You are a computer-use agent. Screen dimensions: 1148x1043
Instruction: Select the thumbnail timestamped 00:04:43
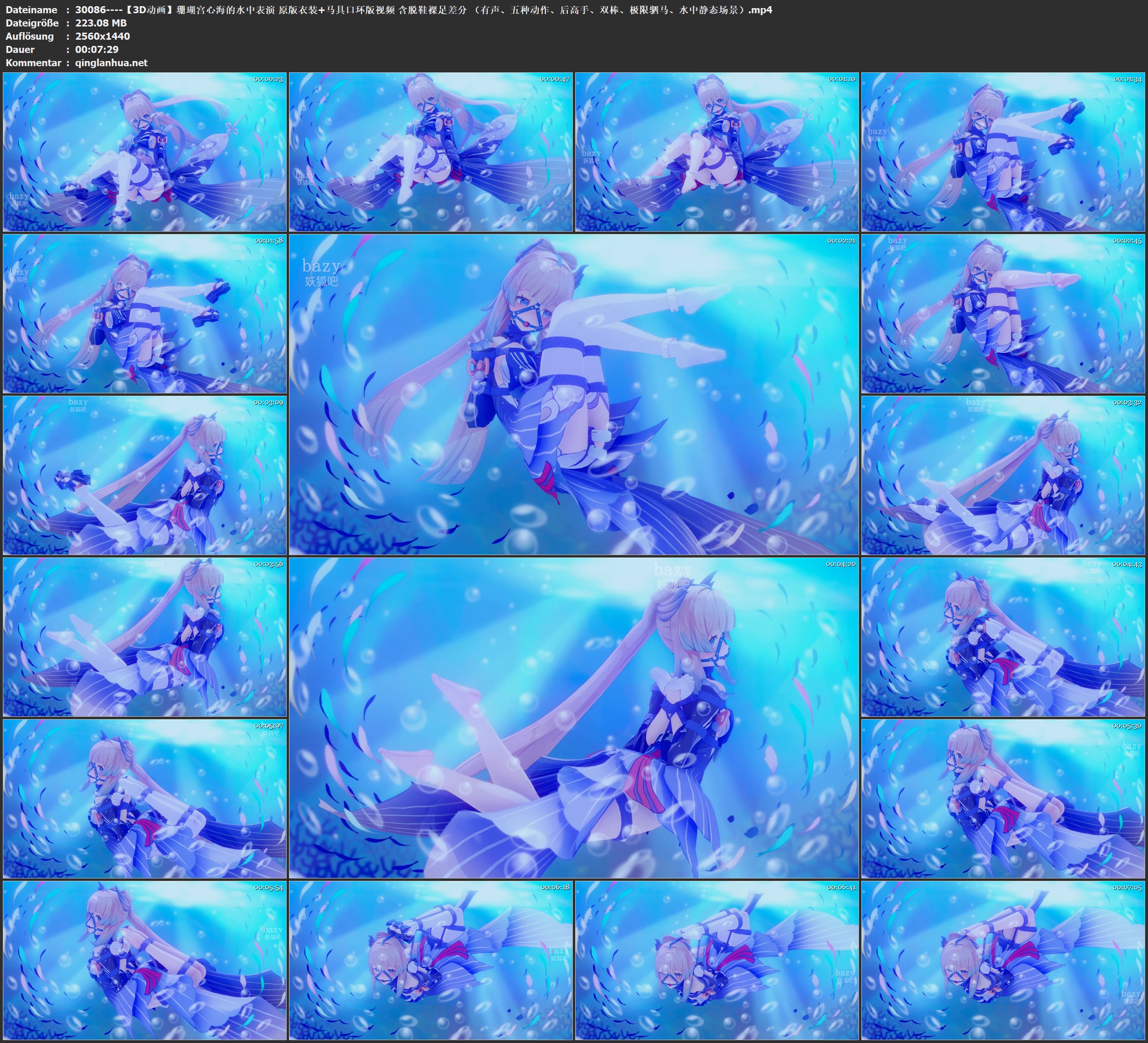tap(1003, 637)
